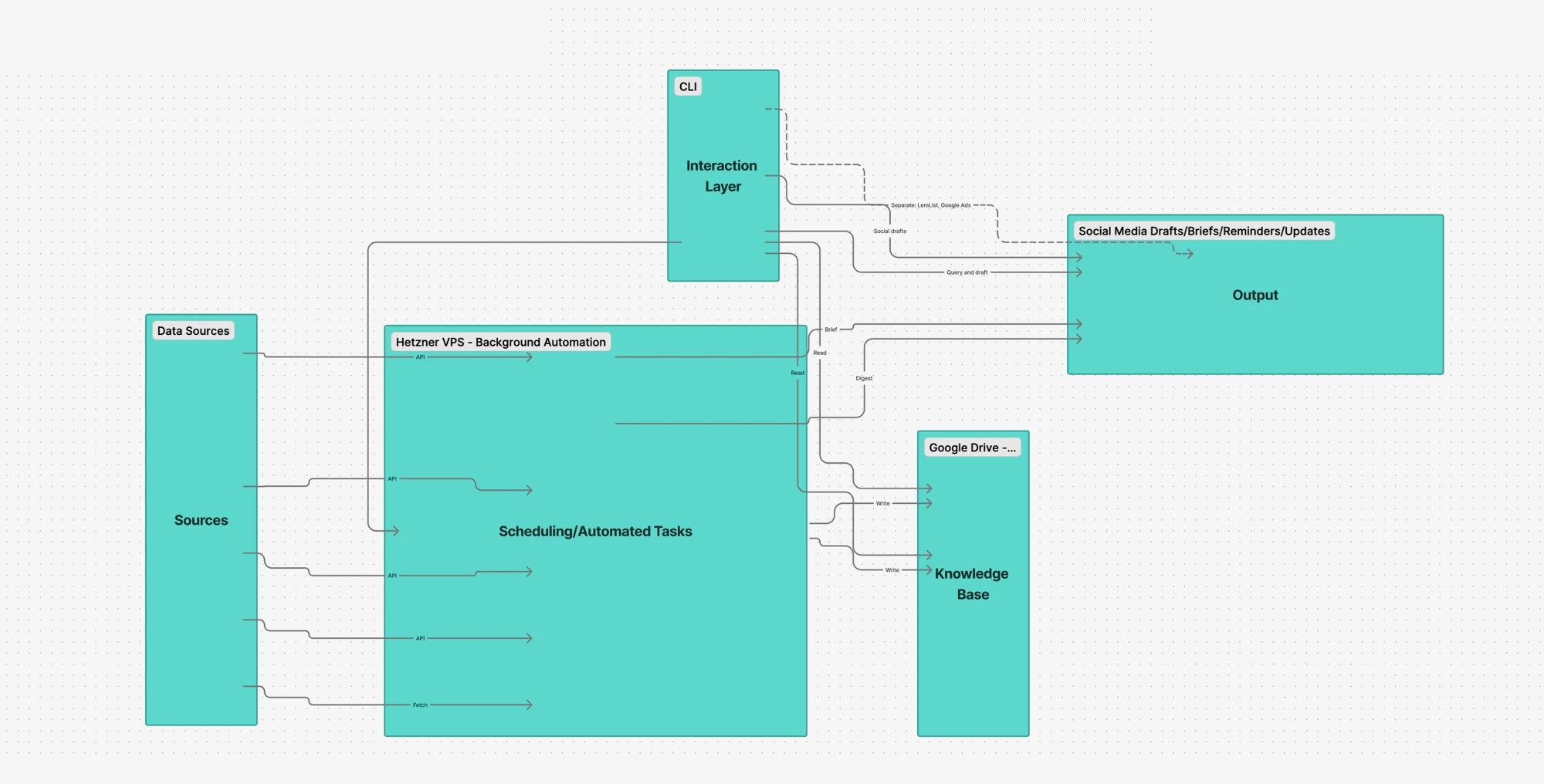
Task: Select the CLI frame label
Action: point(688,86)
